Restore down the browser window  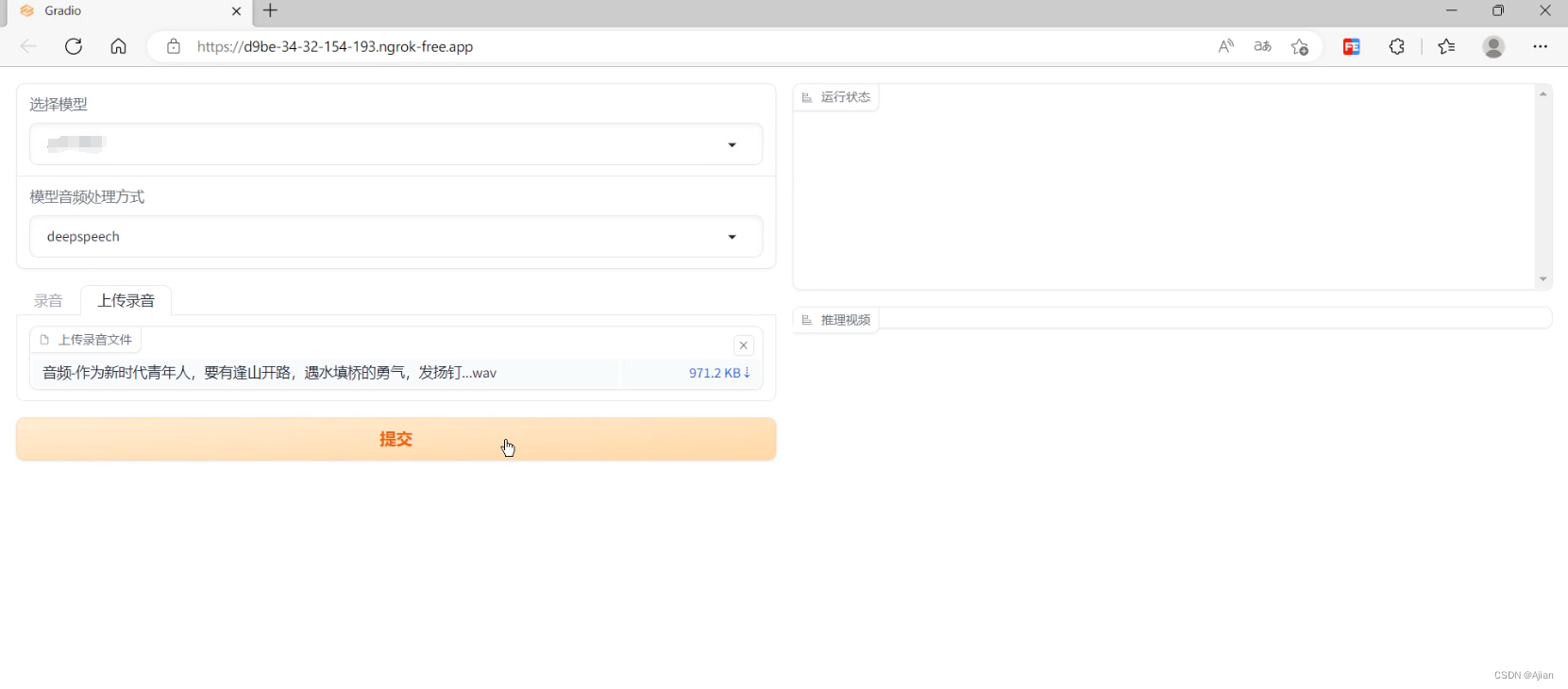click(1498, 10)
